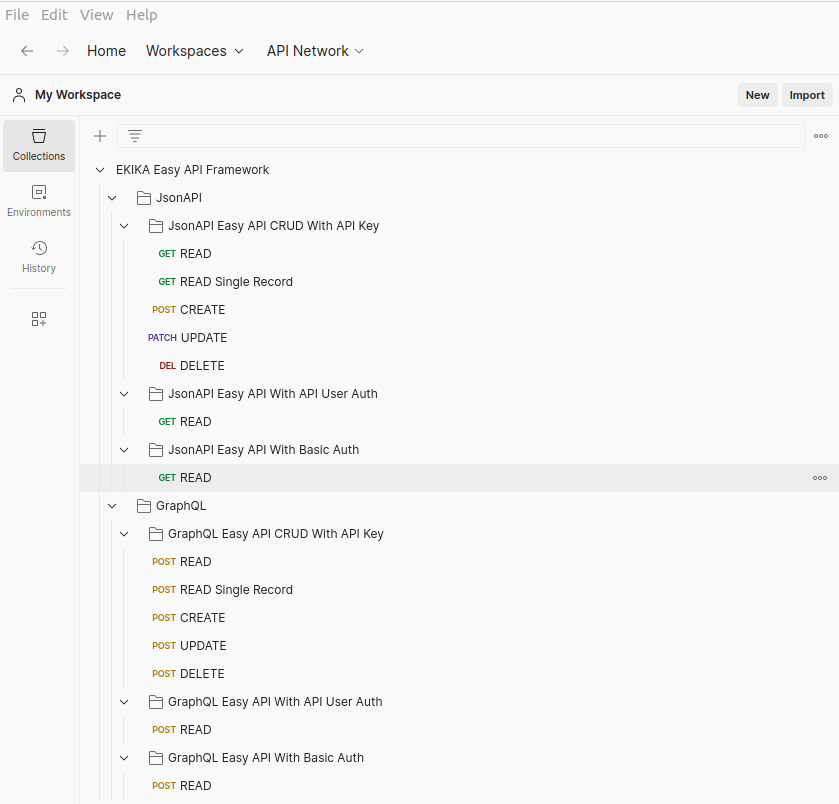Open three-dot options for highlighted READ request

(x=820, y=478)
